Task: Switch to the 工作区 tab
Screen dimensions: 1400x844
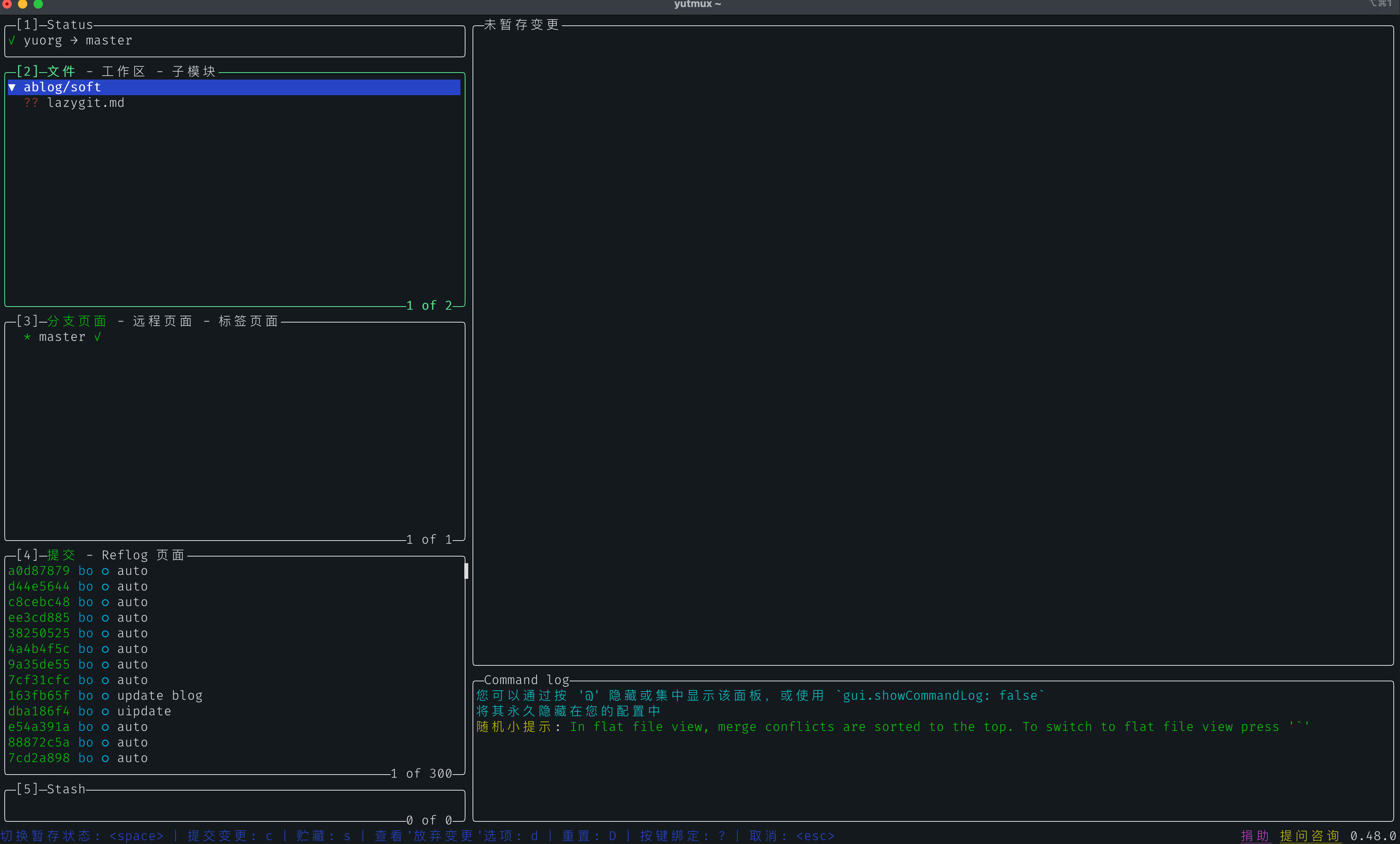Action: [x=124, y=71]
